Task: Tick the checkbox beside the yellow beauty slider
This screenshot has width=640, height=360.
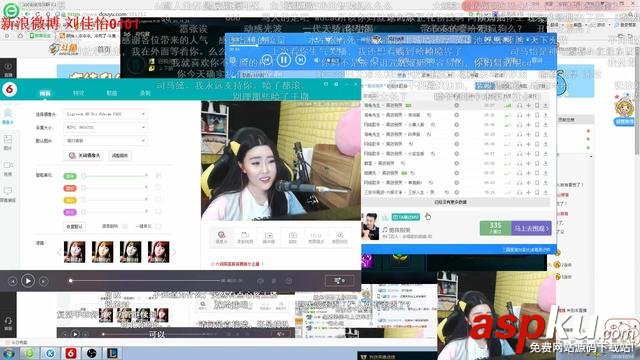Action: tap(158, 200)
